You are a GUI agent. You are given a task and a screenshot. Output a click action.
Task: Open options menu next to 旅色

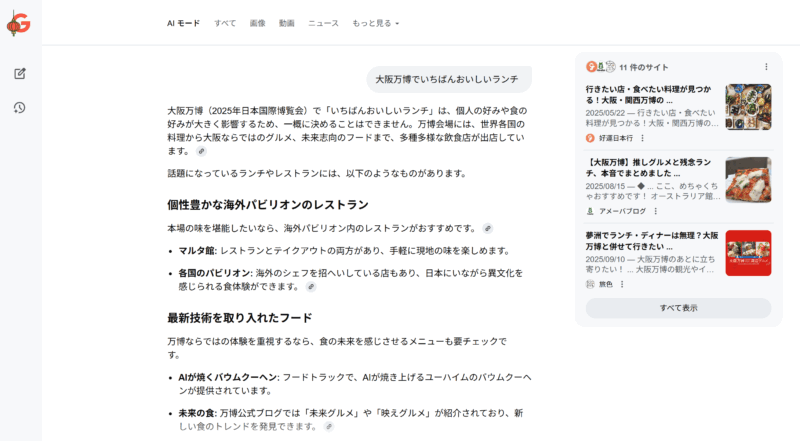click(x=622, y=284)
